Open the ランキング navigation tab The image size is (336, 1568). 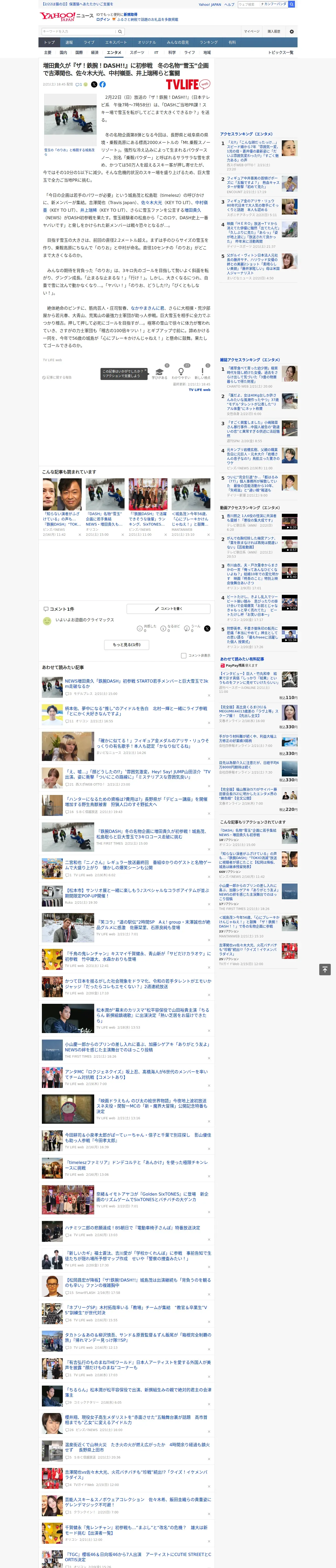(x=209, y=42)
